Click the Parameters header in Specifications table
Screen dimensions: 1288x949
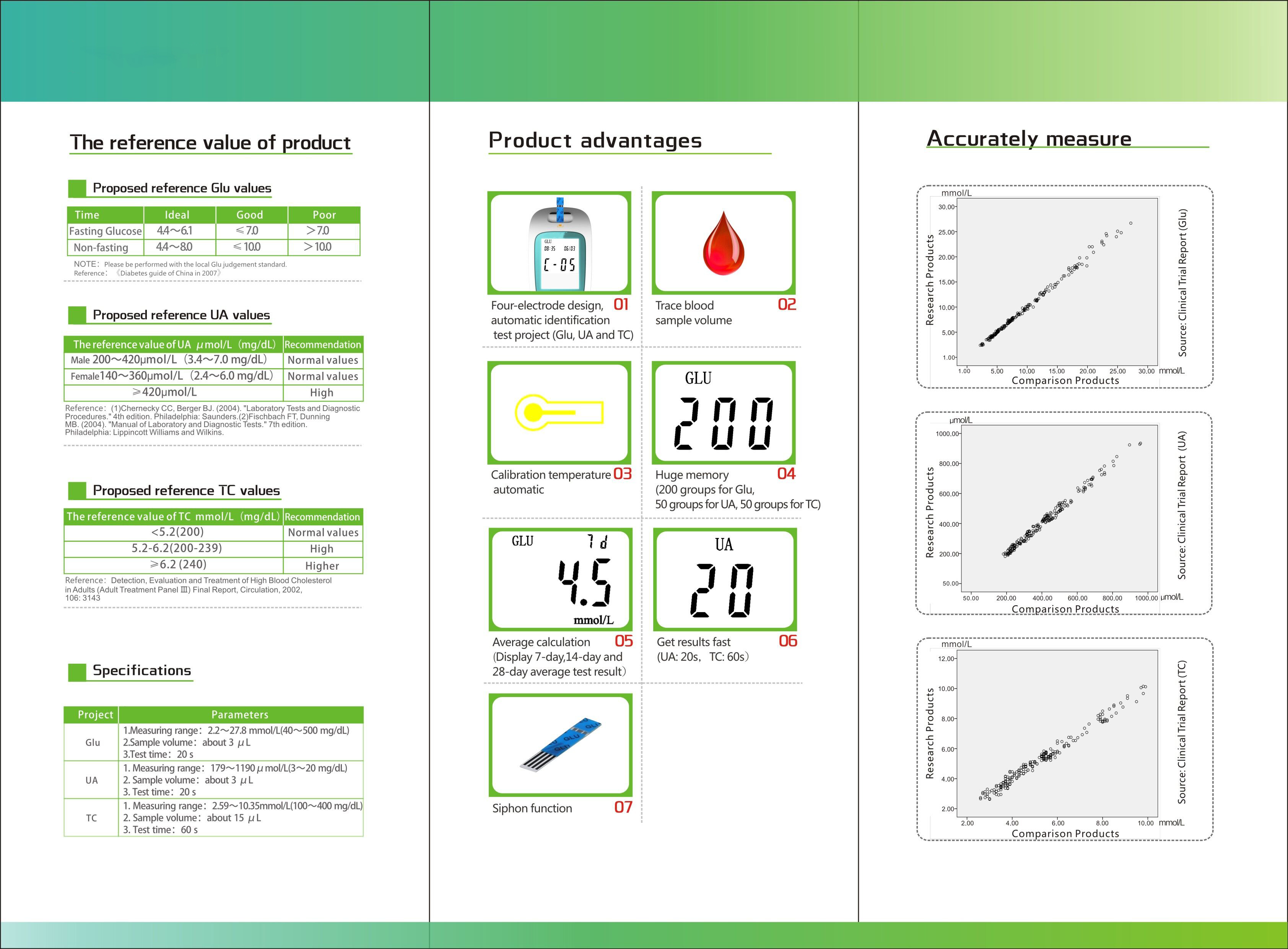pyautogui.click(x=239, y=715)
